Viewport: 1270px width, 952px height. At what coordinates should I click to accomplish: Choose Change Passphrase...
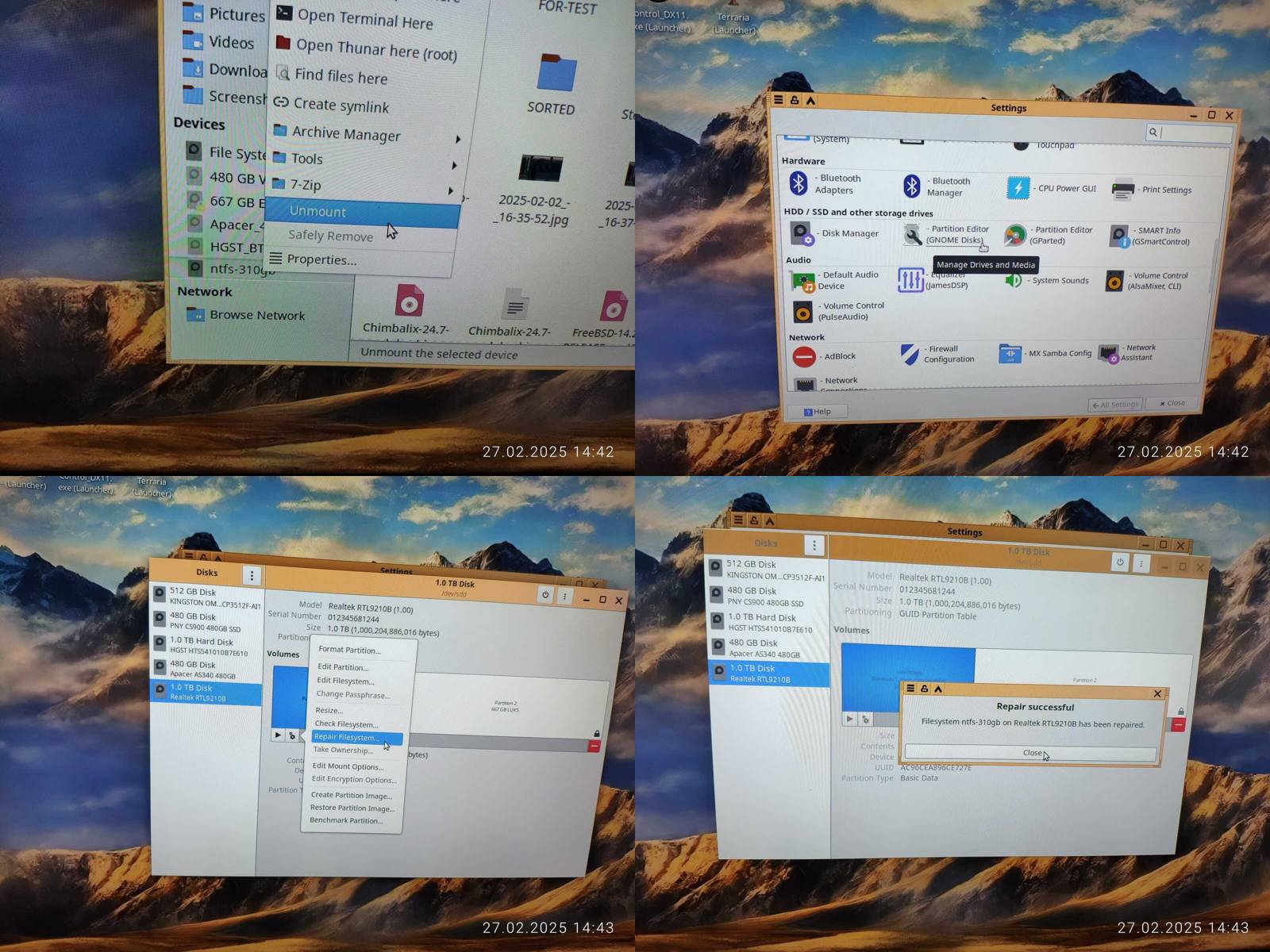[353, 695]
